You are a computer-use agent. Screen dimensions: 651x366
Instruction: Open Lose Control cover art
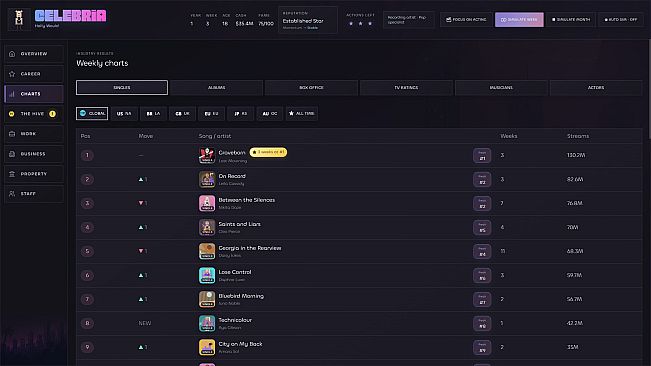(207, 275)
